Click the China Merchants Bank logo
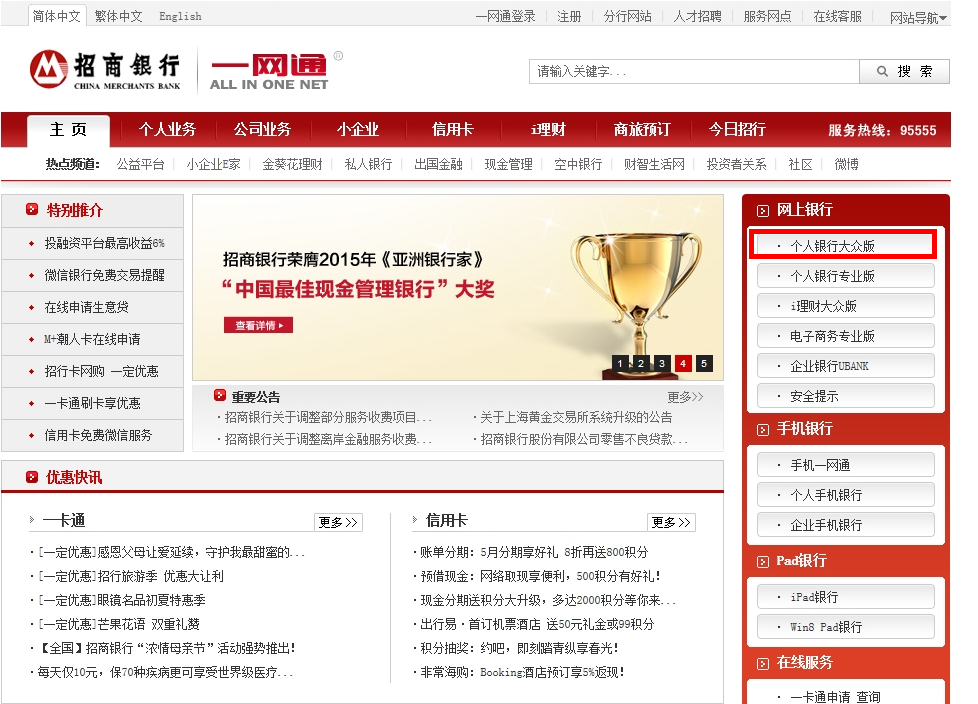This screenshot has height=704, width=978. 105,70
